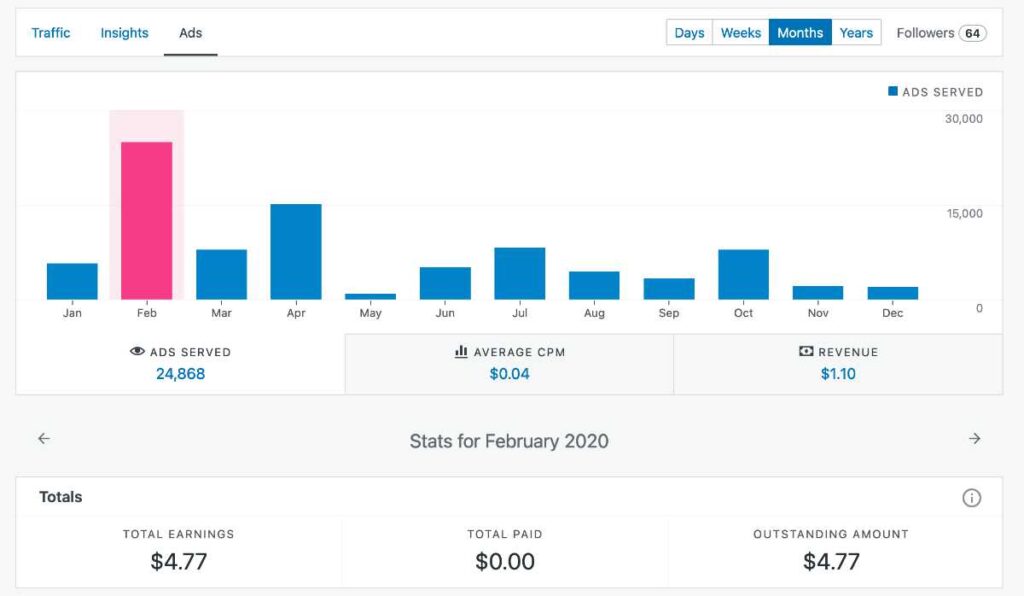Go to previous month with left arrow
1024x596 pixels.
point(44,439)
